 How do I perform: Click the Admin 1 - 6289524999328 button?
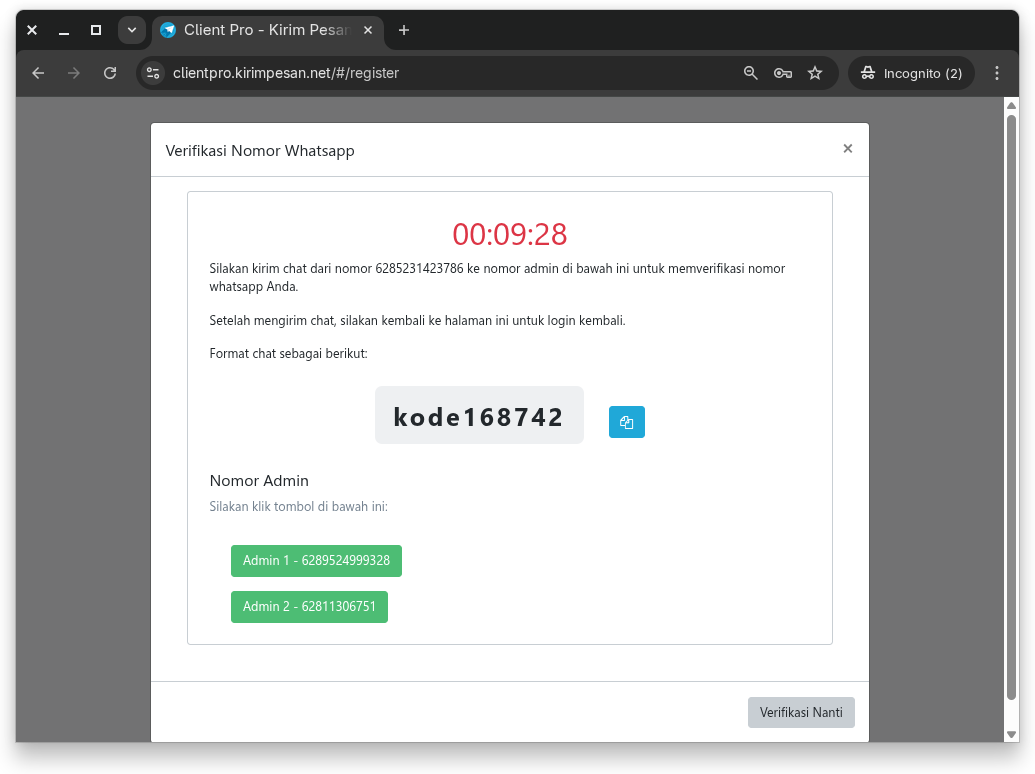click(316, 561)
